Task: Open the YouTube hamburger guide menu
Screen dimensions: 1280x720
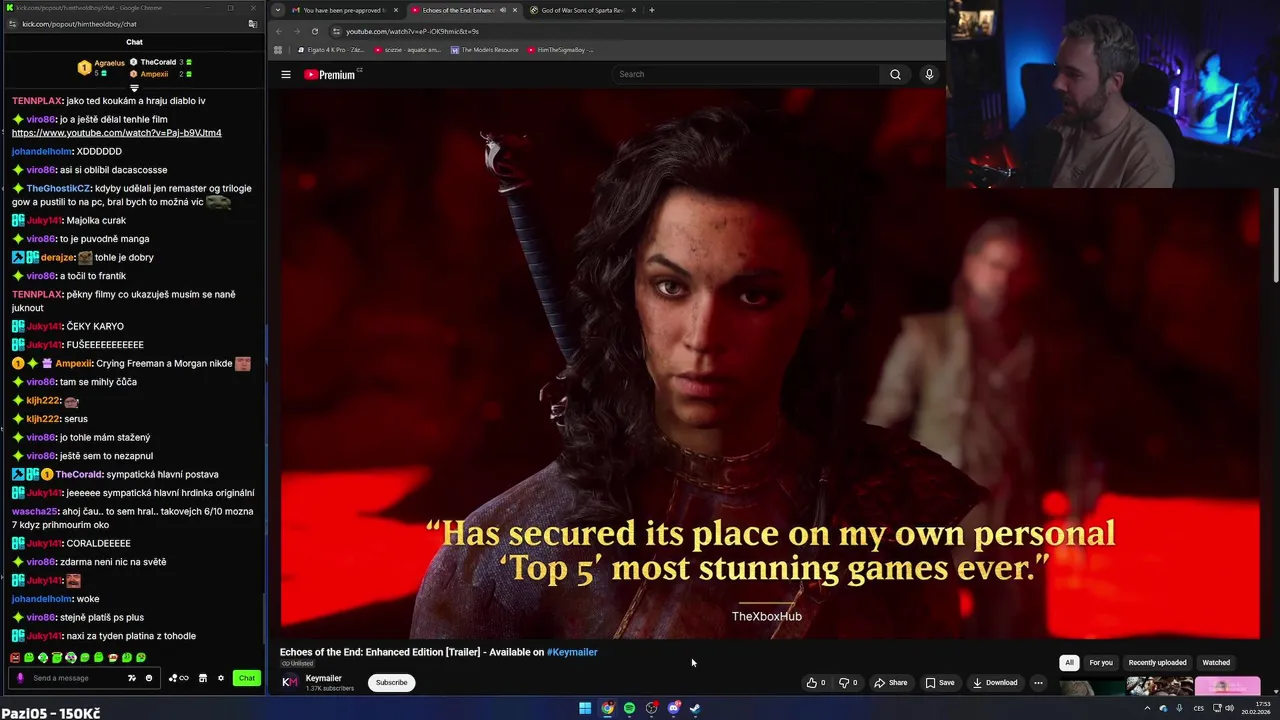Action: (x=286, y=74)
